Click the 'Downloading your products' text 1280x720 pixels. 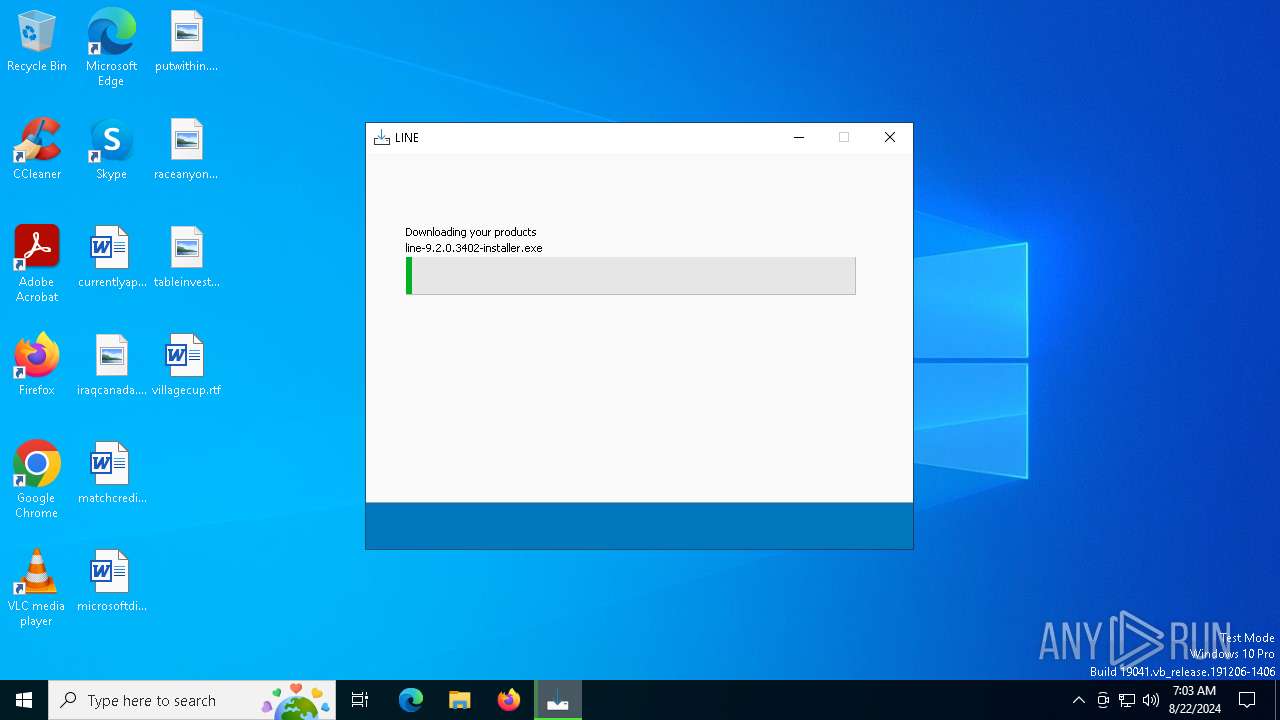tap(471, 232)
